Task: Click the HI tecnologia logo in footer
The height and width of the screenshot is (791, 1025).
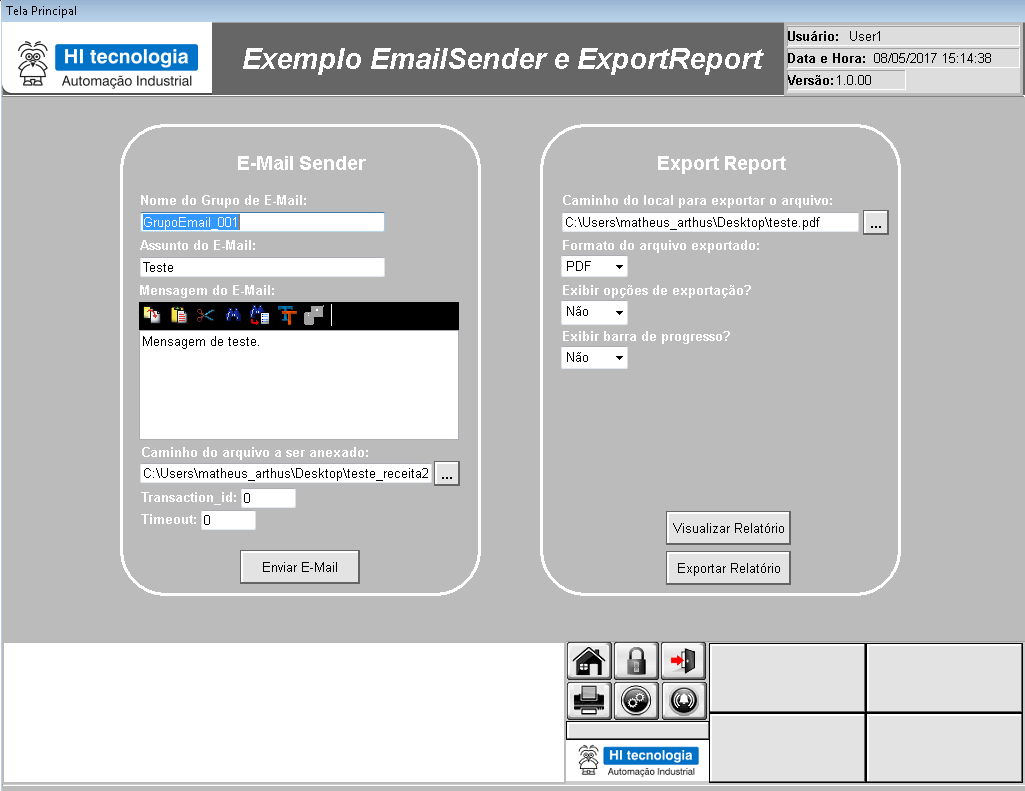Action: 637,760
